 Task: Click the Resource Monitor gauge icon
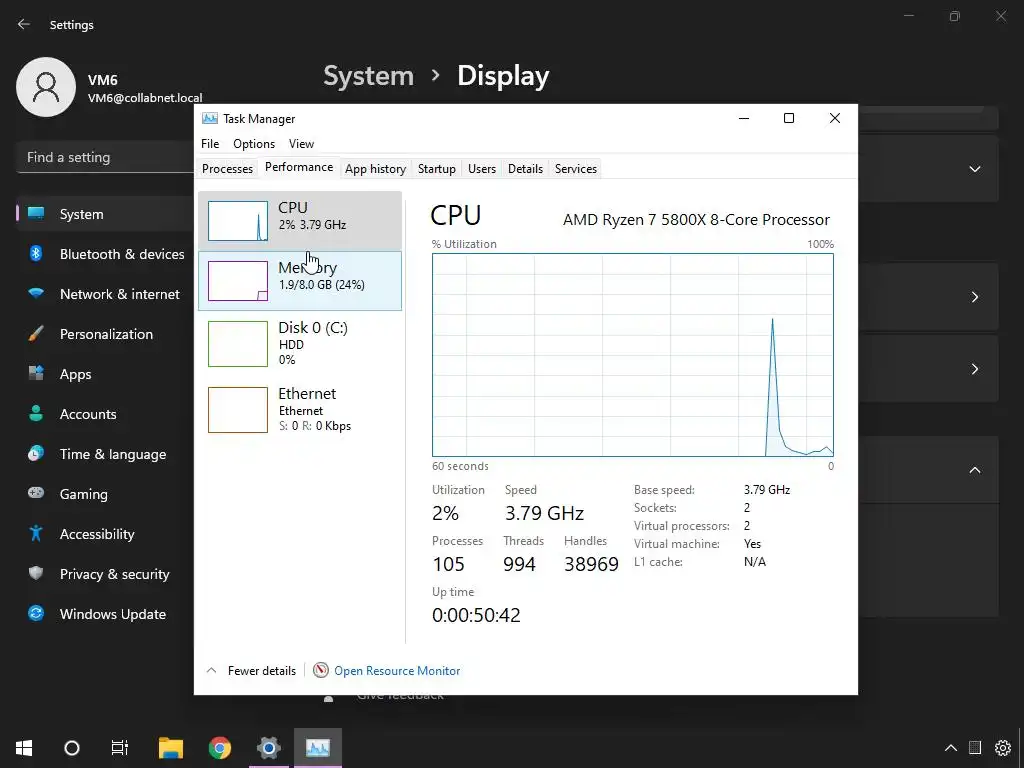point(321,670)
